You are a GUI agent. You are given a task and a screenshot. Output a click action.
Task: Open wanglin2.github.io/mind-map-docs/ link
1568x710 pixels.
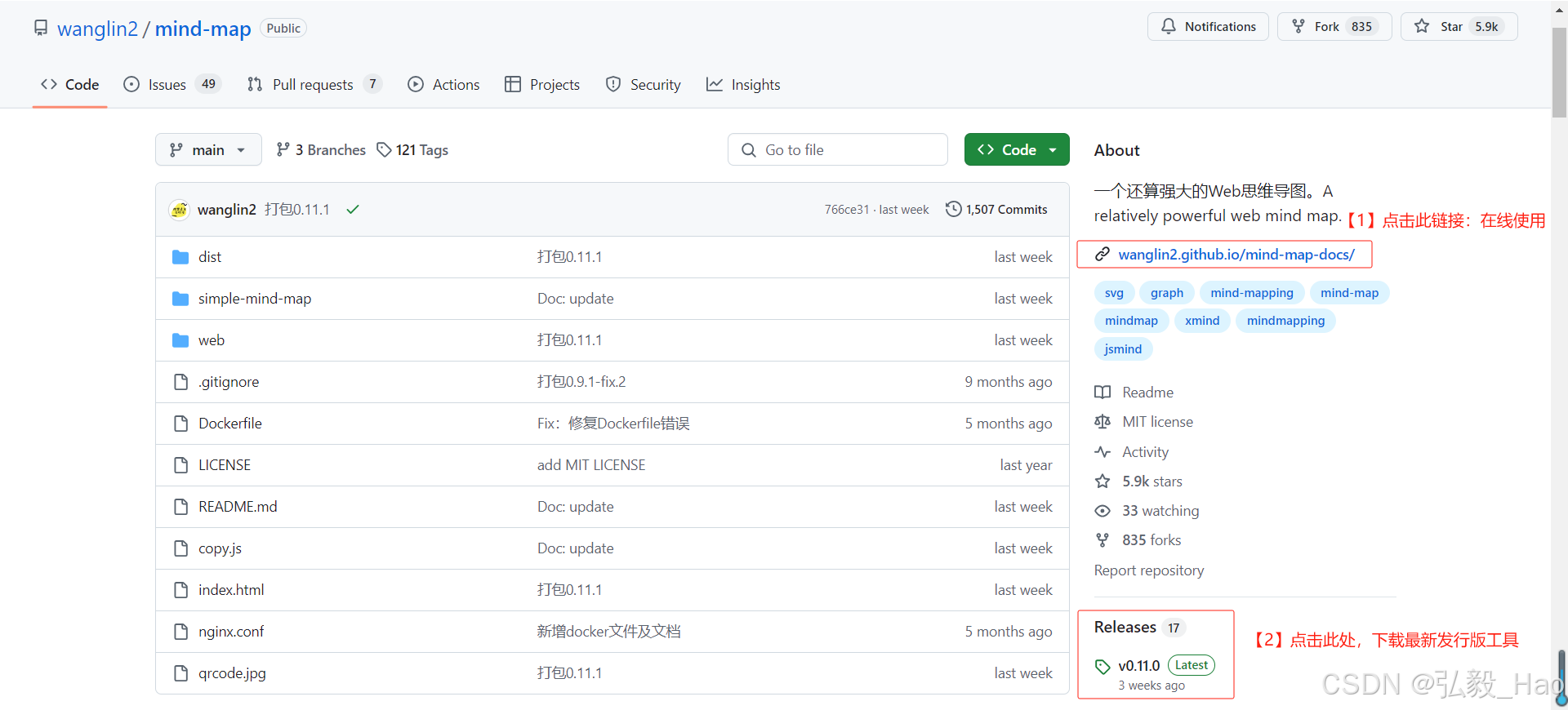point(1236,255)
